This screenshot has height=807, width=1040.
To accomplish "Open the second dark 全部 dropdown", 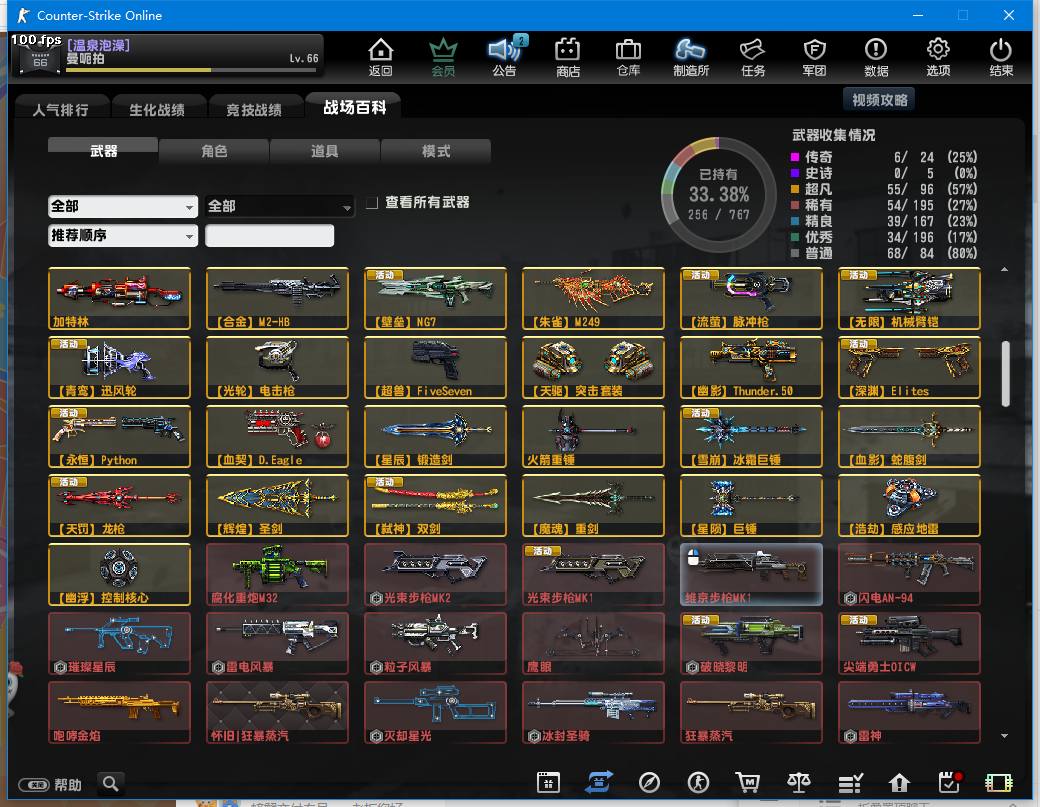I will click(279, 206).
